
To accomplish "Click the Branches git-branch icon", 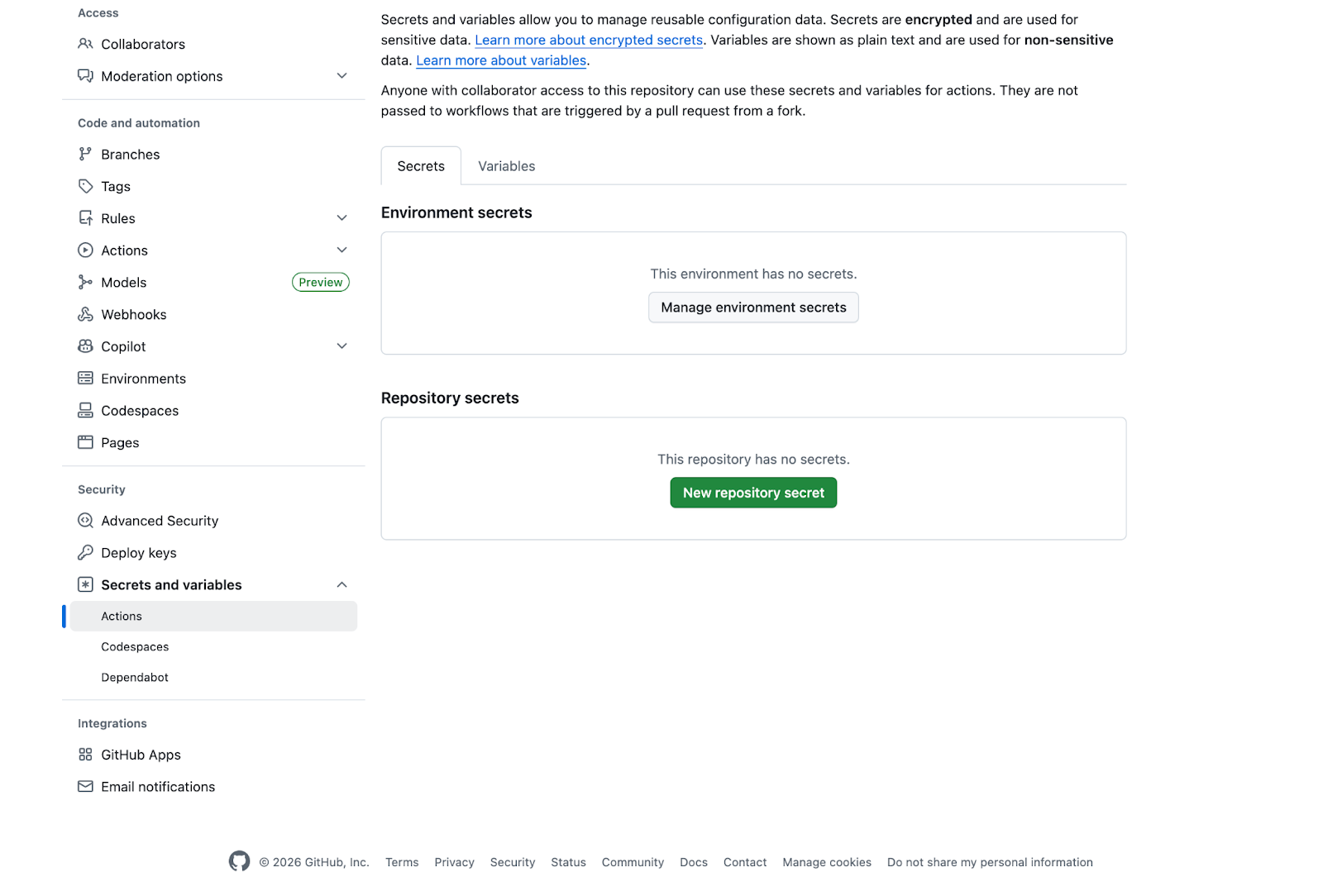I will point(85,154).
